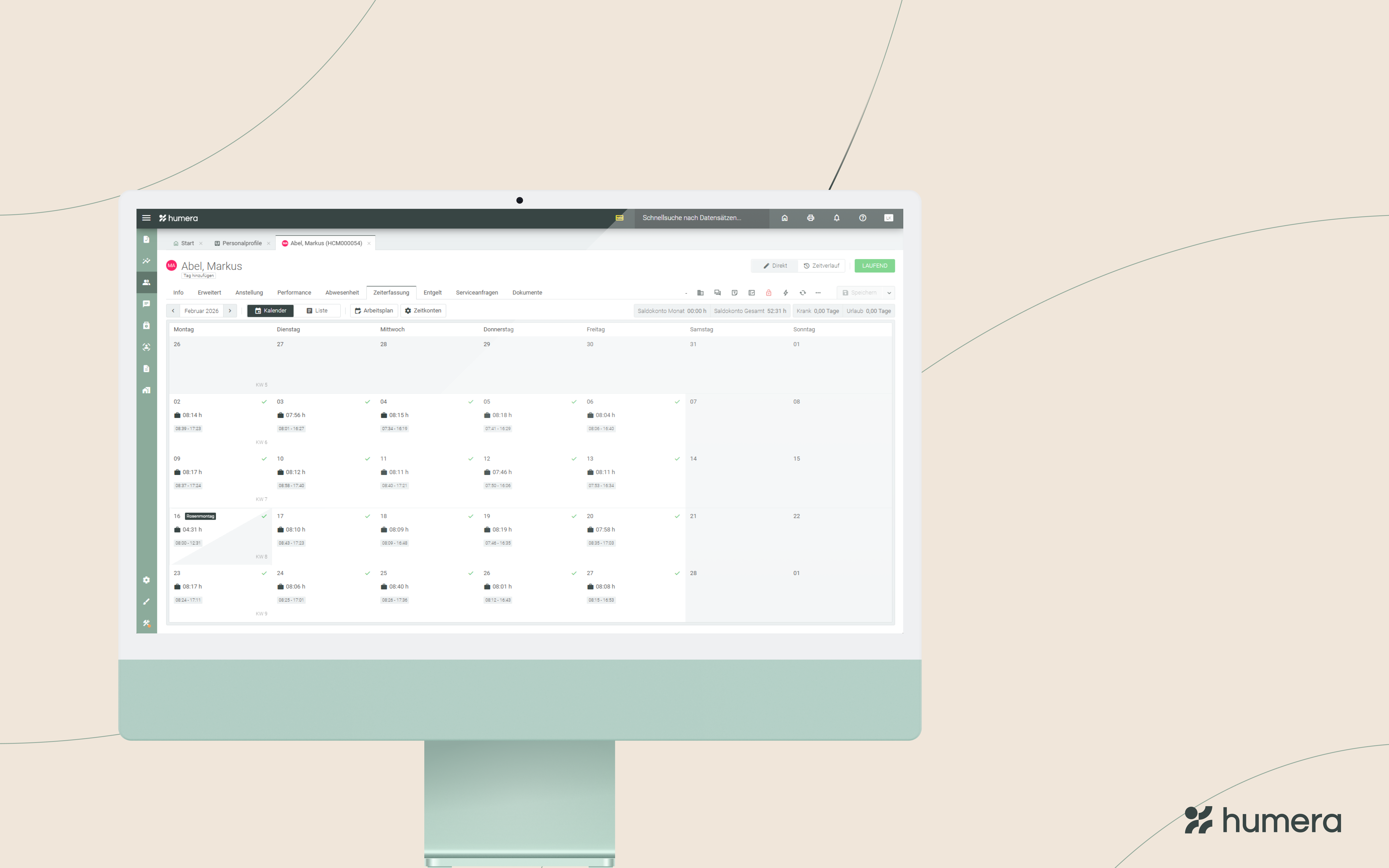Click the notification bell icon
This screenshot has height=868, width=1389.
[836, 218]
